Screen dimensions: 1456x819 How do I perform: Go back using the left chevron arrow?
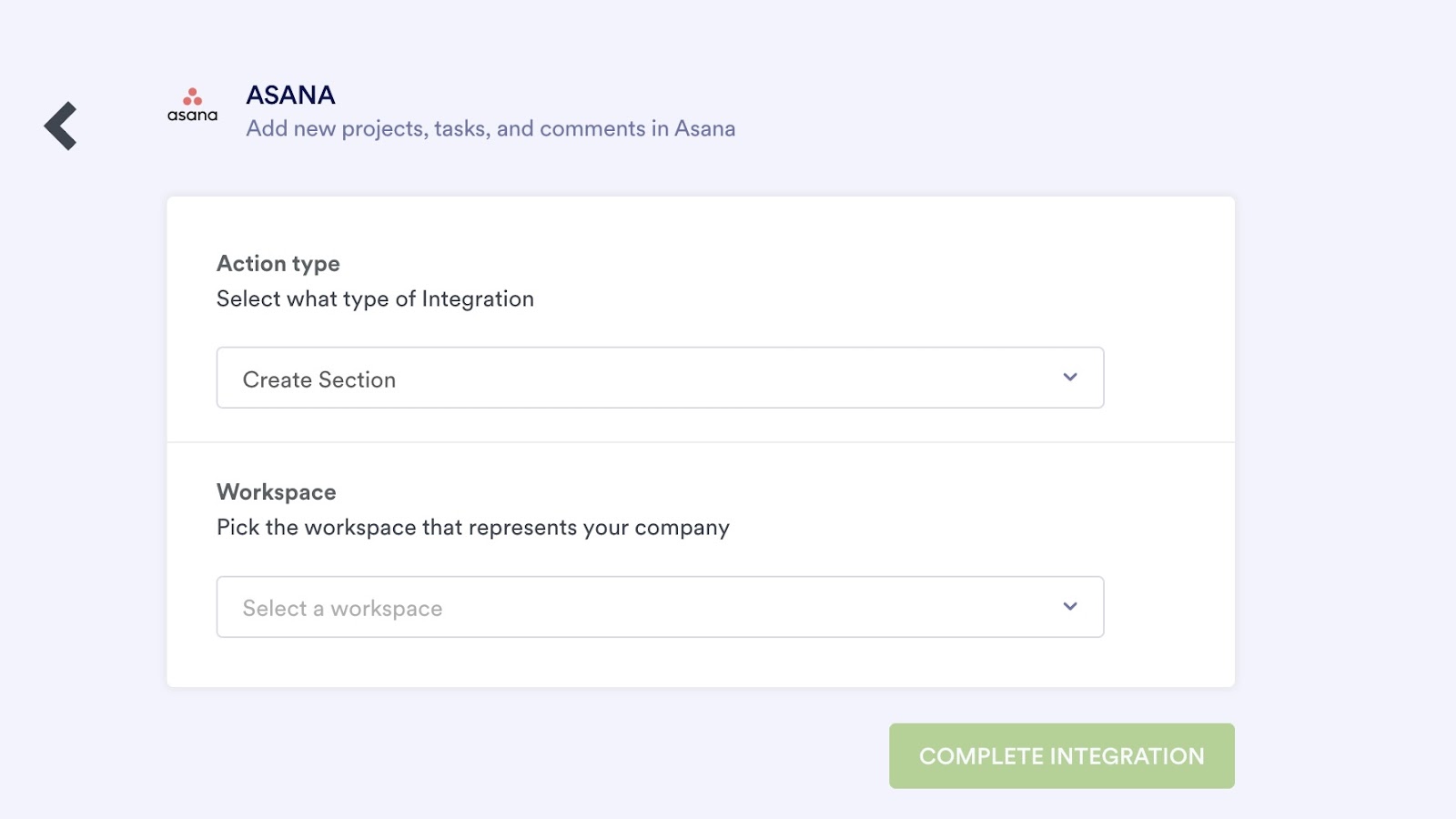click(61, 126)
